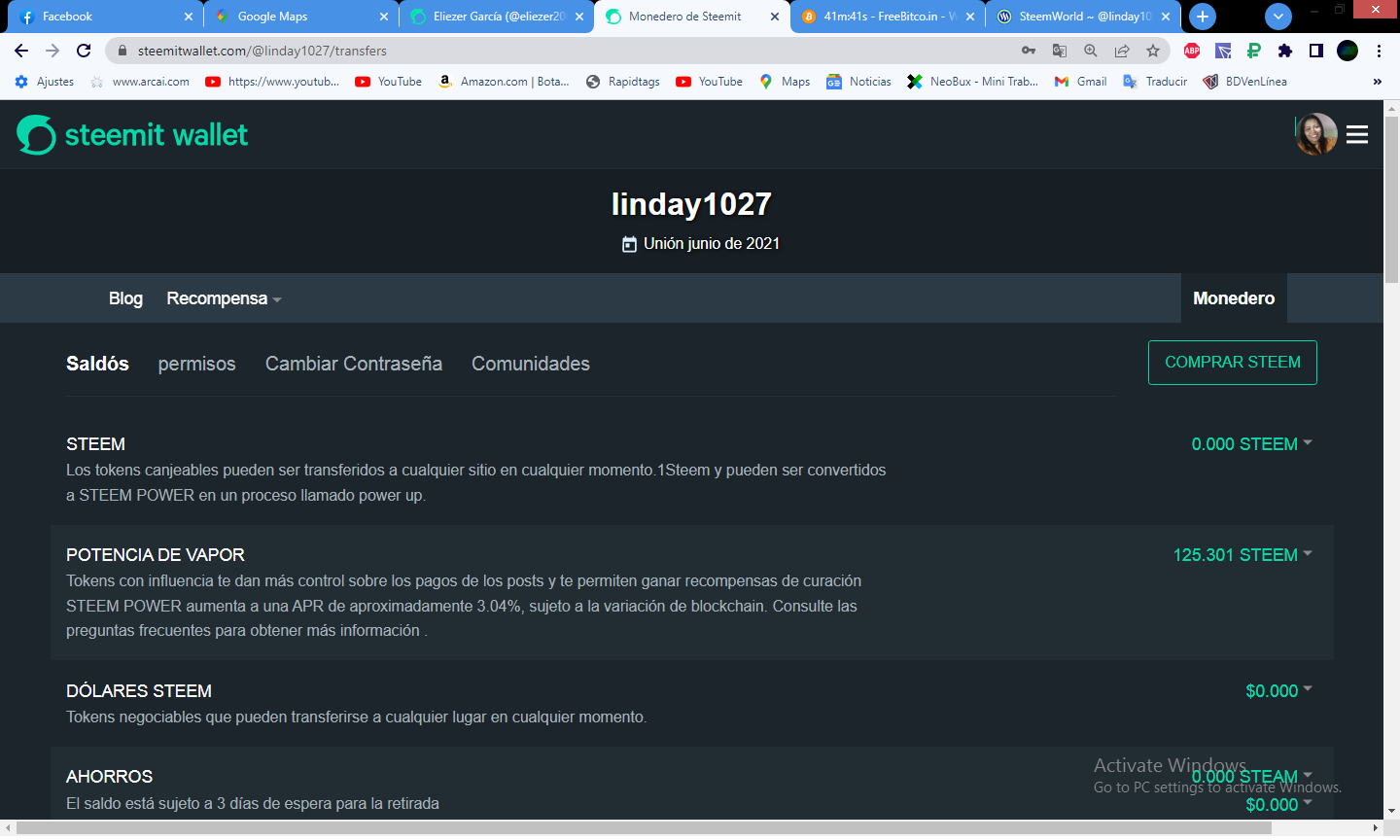Open the Noticias bookmark

click(x=858, y=82)
